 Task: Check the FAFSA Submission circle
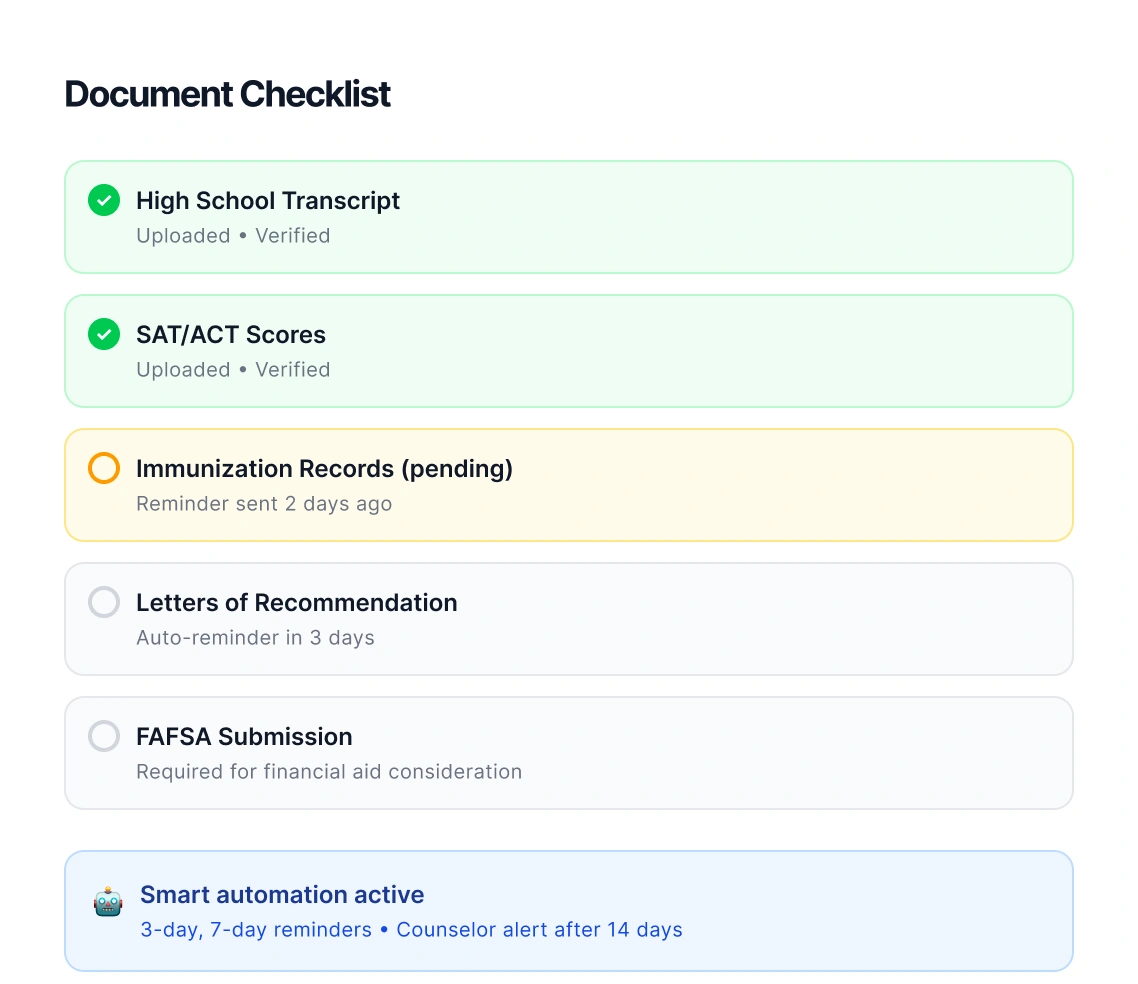[x=104, y=736]
